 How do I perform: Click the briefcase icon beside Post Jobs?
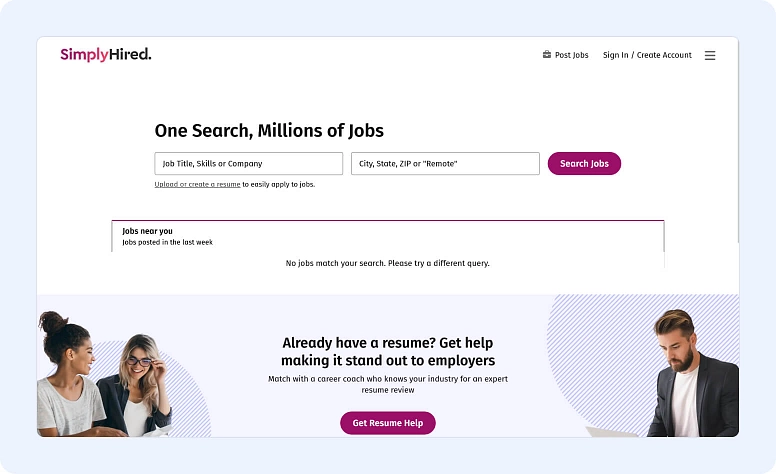point(547,55)
